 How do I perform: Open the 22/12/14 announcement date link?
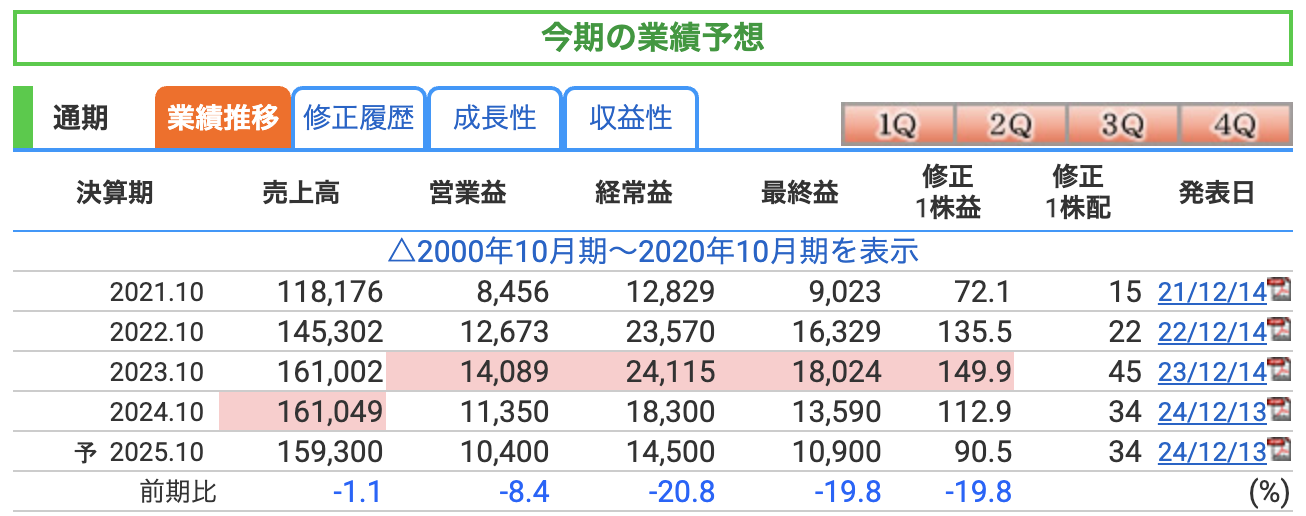tap(1212, 332)
